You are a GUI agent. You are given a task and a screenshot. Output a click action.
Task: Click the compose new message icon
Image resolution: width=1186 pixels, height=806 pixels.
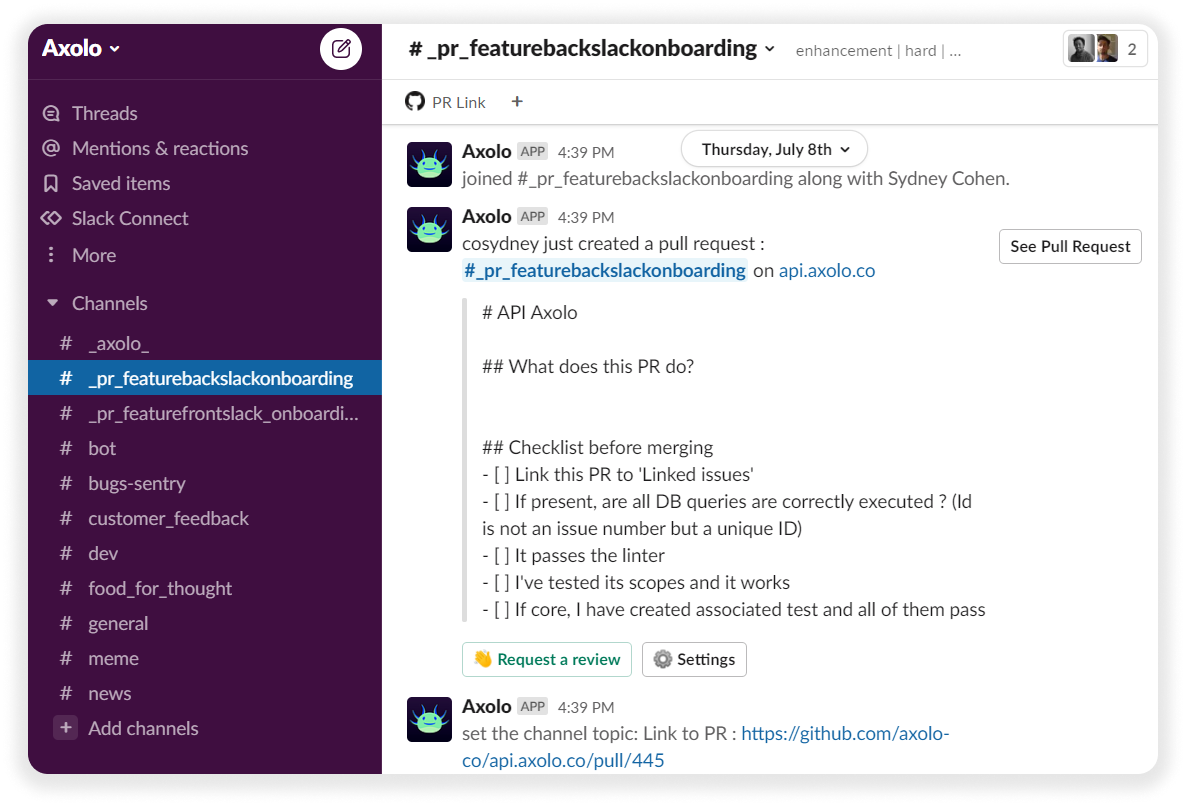click(x=341, y=49)
